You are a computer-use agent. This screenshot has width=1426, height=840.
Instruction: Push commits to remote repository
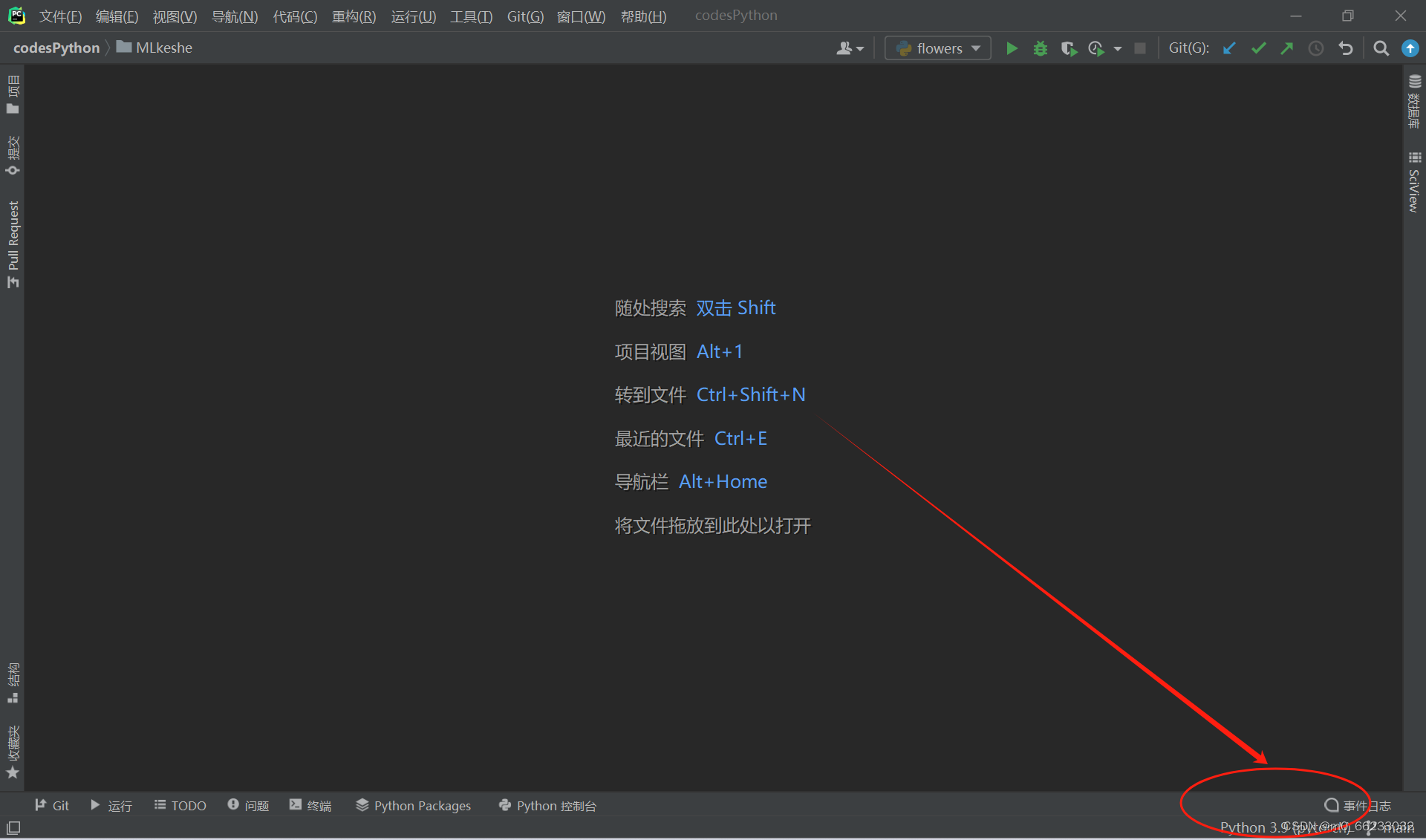tap(1286, 48)
